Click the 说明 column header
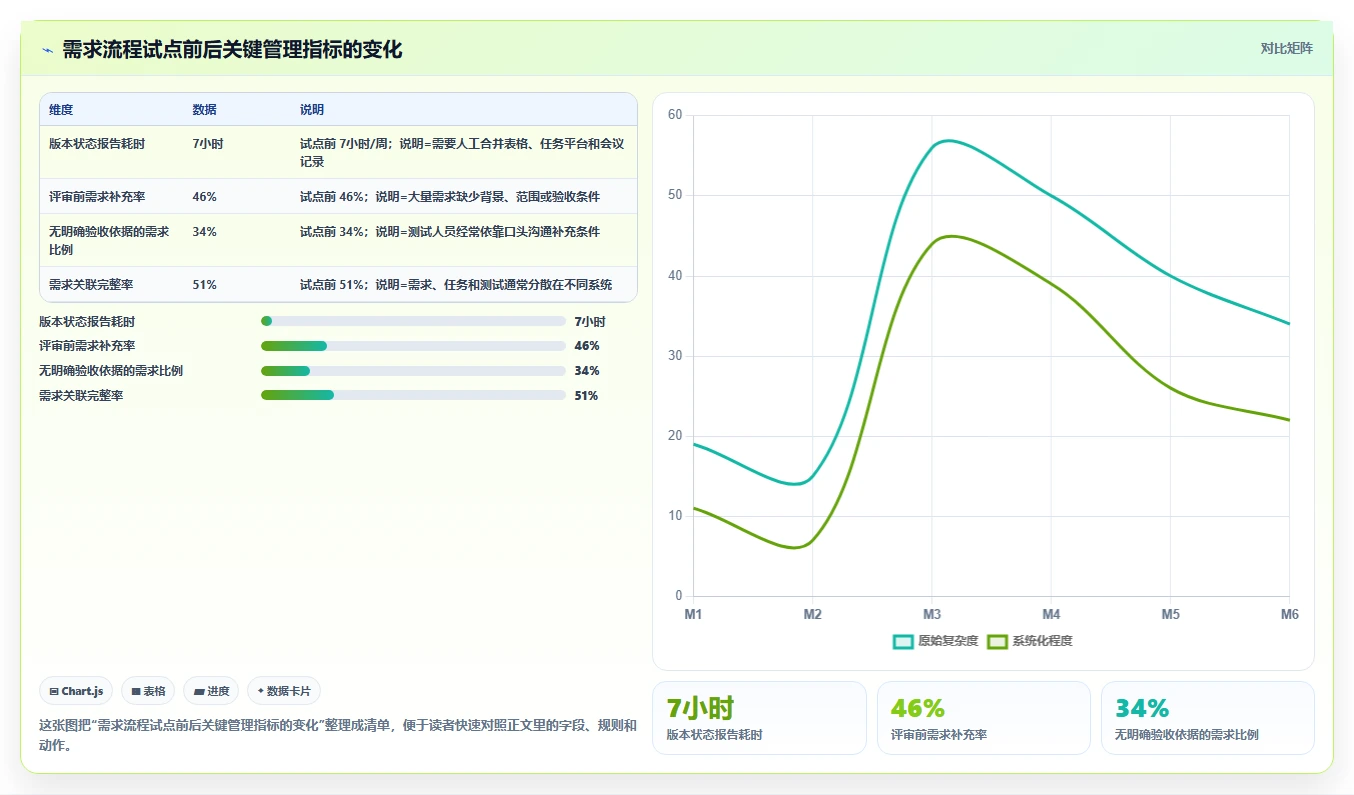This screenshot has height=795, width=1354. (x=312, y=110)
